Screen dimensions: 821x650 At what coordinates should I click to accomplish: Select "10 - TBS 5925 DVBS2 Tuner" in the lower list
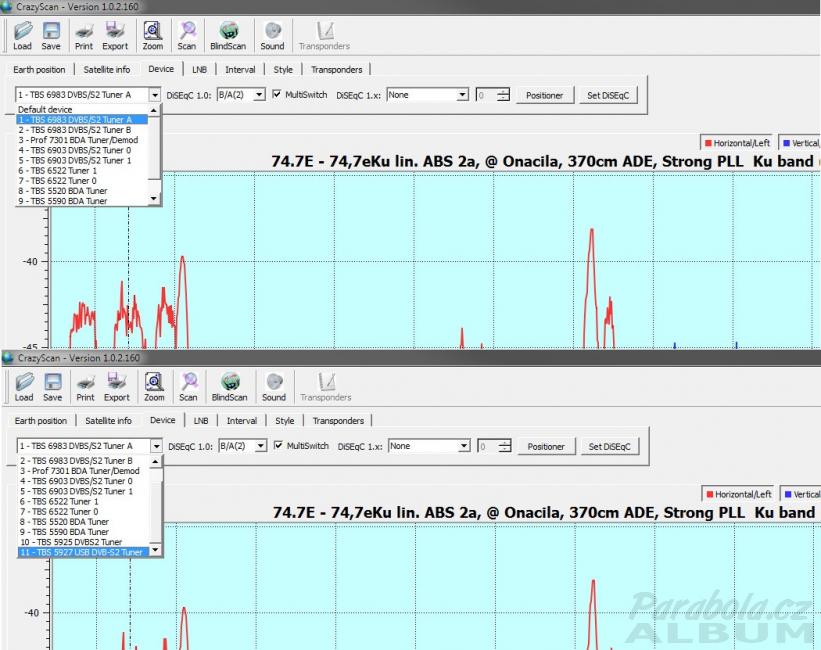click(x=84, y=542)
